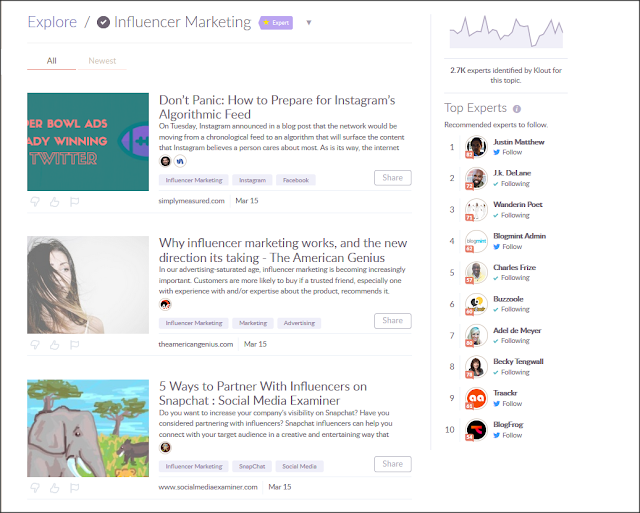This screenshot has height=513, width=640.
Task: Switch to the All tab
Action: pyautogui.click(x=51, y=61)
